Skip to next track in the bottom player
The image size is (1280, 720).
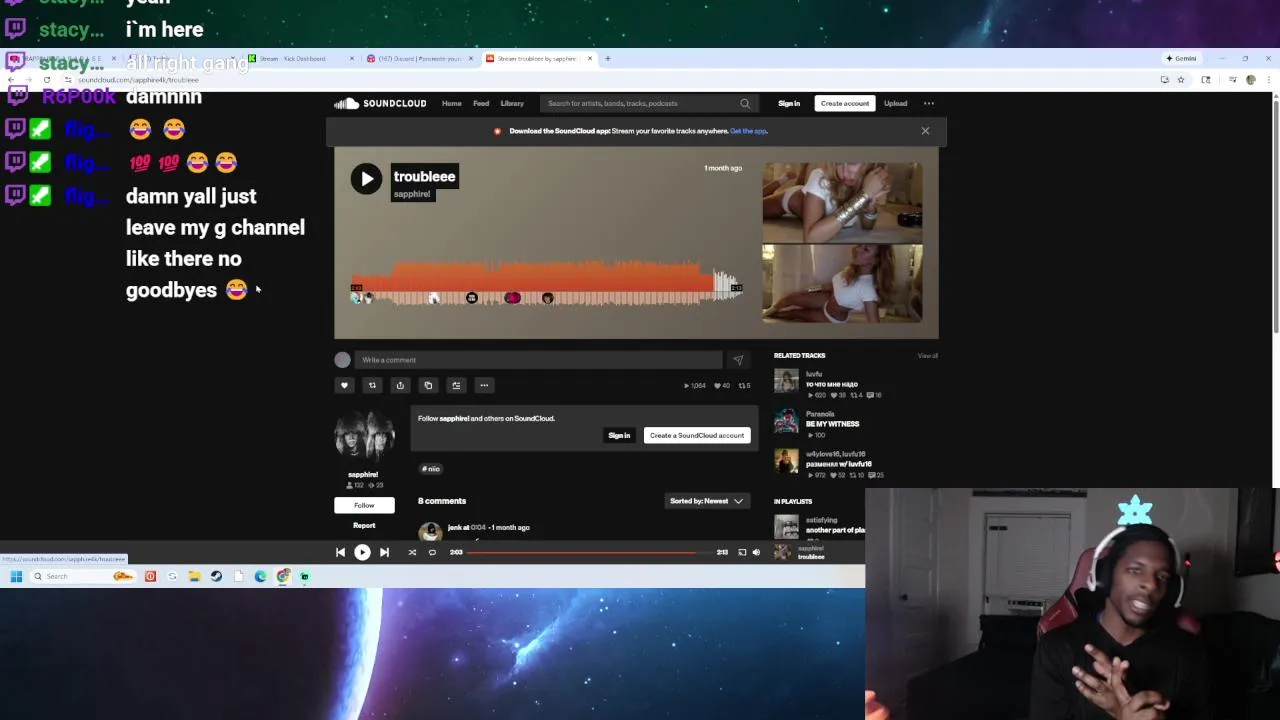(x=384, y=552)
